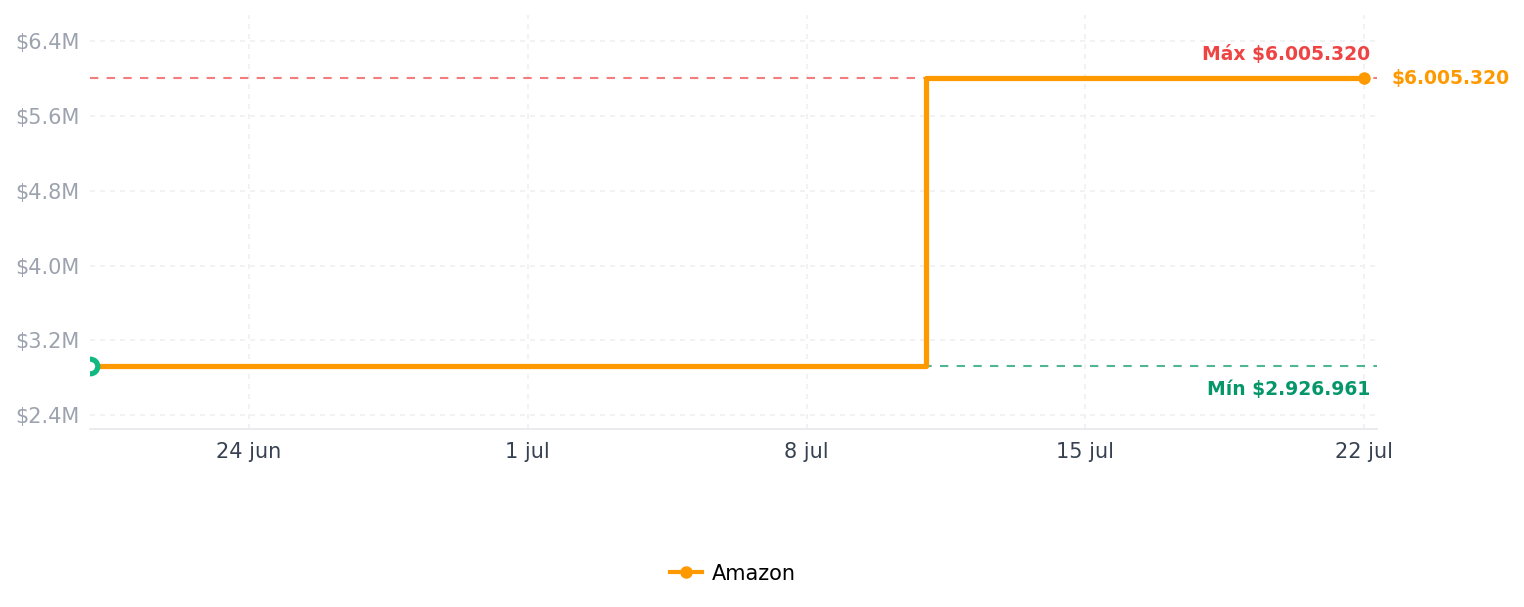Image resolution: width=1524 pixels, height=607 pixels.
Task: Click the orange endpoint dot at 22 jul
Action: click(1364, 78)
